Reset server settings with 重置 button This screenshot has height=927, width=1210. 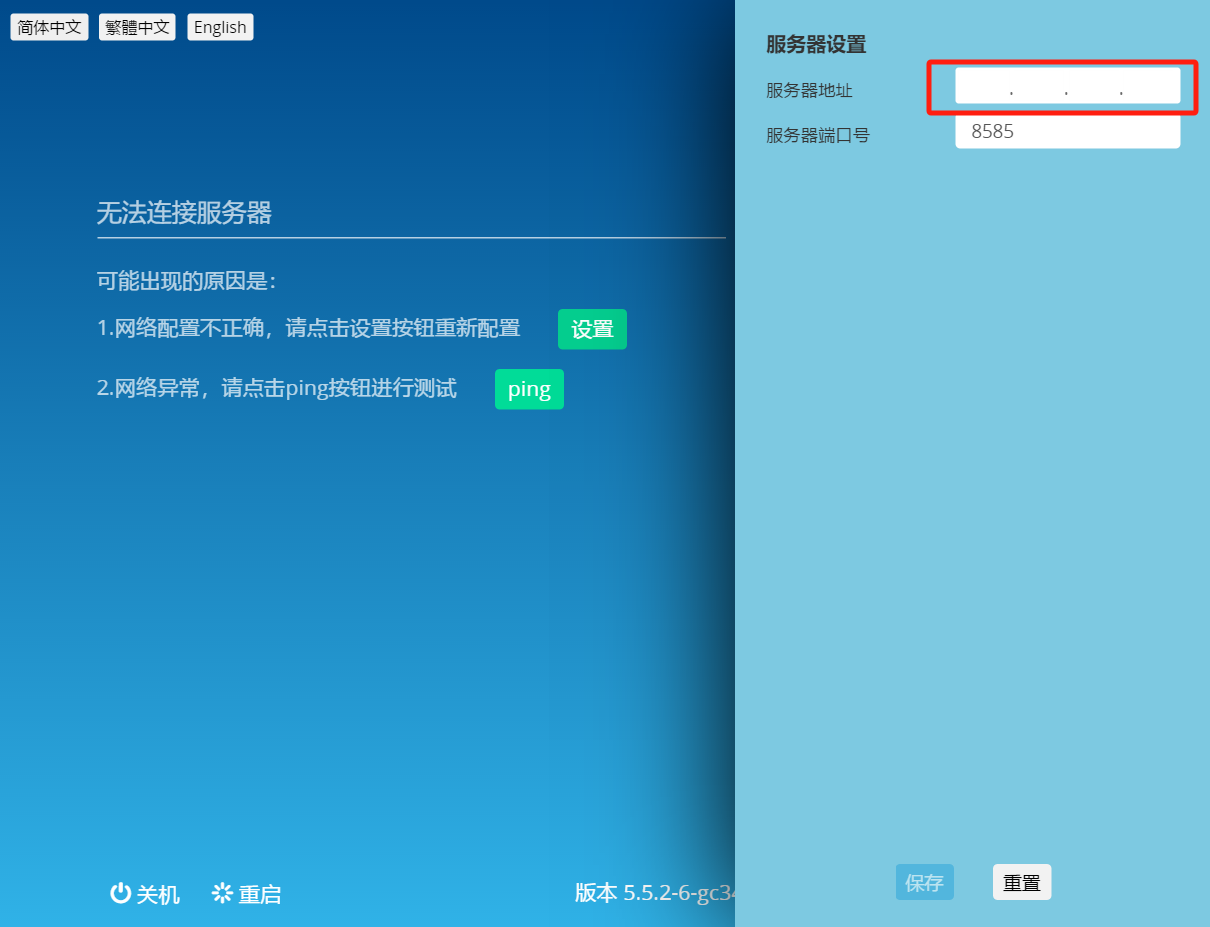(x=1021, y=882)
